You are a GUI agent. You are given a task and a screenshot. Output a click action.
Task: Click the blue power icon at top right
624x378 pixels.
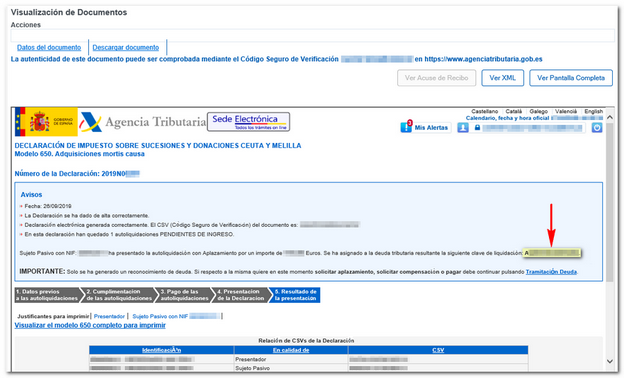pyautogui.click(x=597, y=128)
